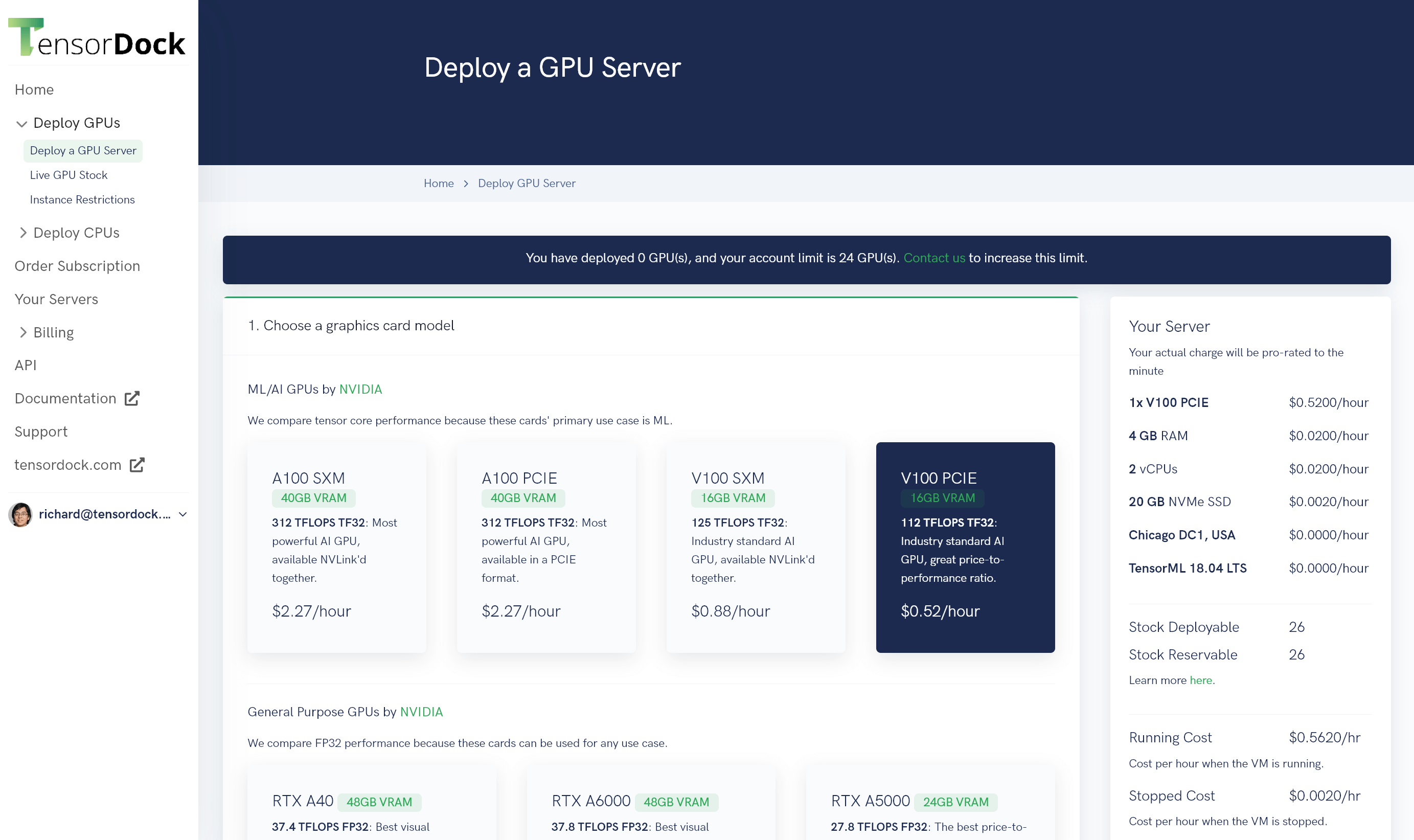Click the user avatar photo
This screenshot has width=1414, height=840.
(21, 514)
